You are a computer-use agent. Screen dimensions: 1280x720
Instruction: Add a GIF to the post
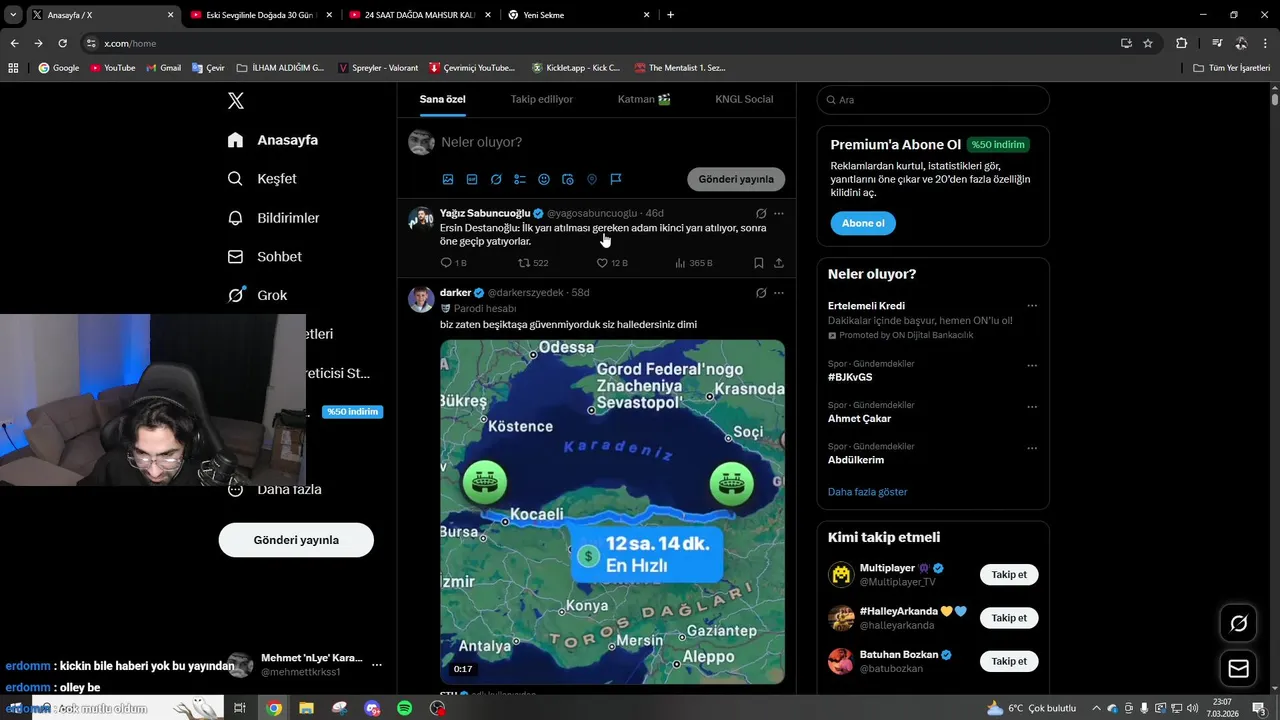coord(472,179)
